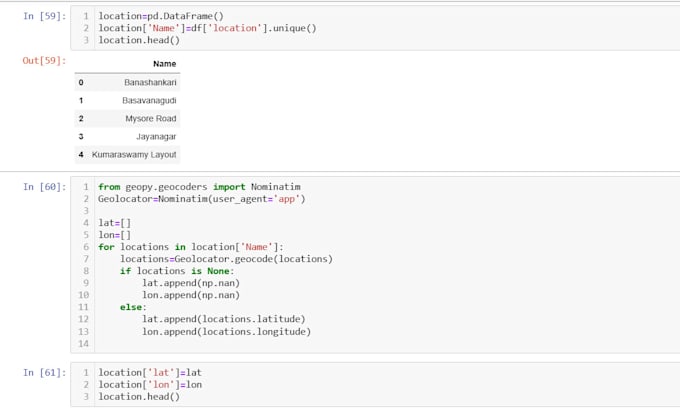This screenshot has width=680, height=410.
Task: Click the Name column header in output table
Action: click(164, 64)
